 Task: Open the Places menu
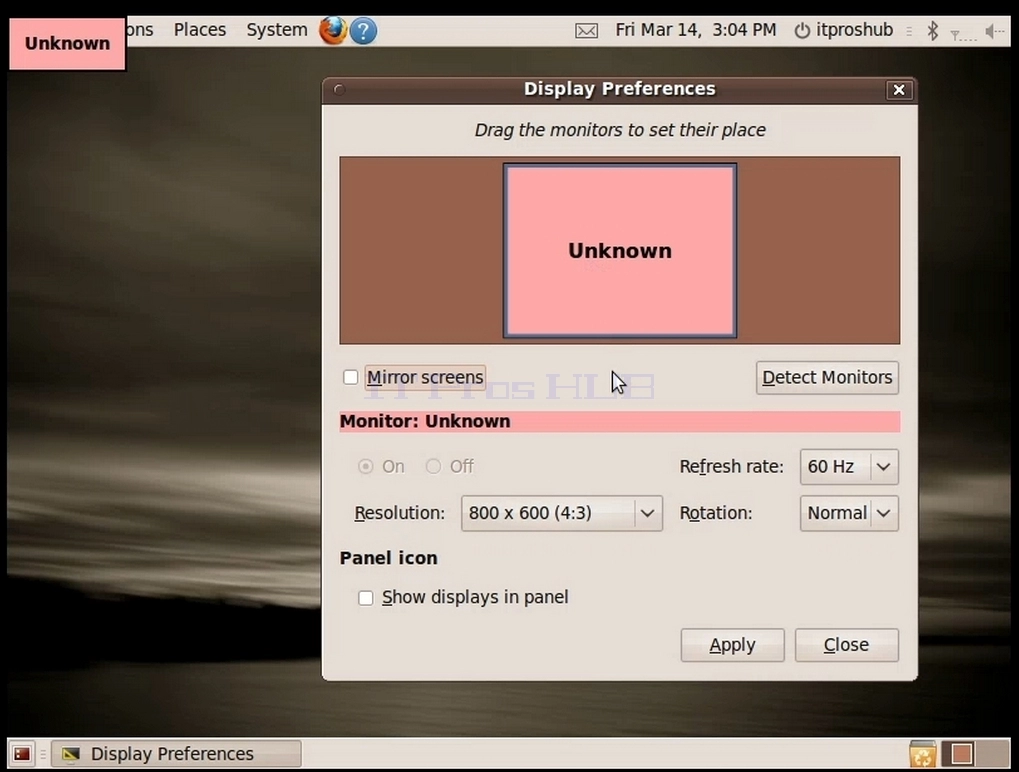tap(200, 30)
